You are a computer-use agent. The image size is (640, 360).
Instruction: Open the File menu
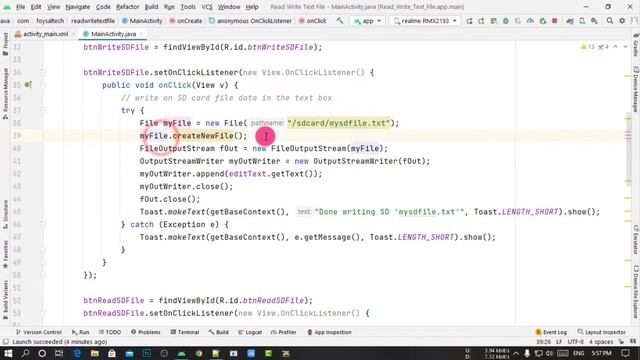click(x=20, y=7)
